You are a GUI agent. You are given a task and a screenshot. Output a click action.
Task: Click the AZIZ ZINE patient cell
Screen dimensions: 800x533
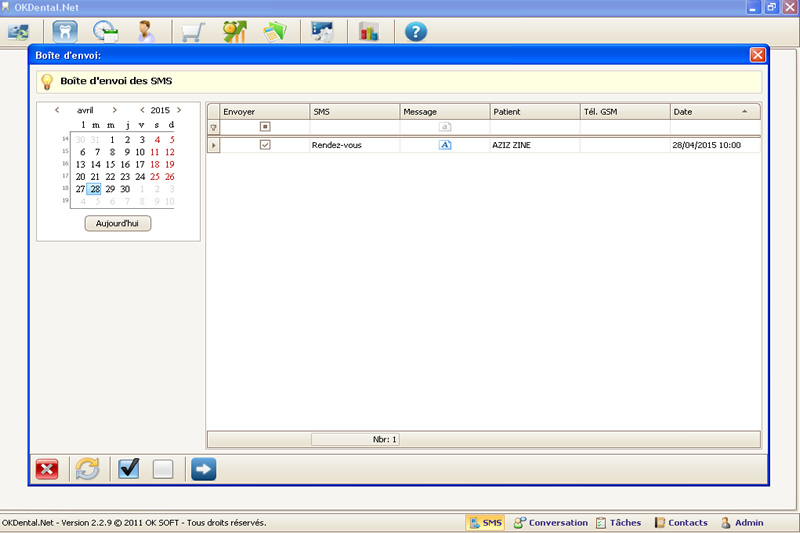click(x=535, y=145)
